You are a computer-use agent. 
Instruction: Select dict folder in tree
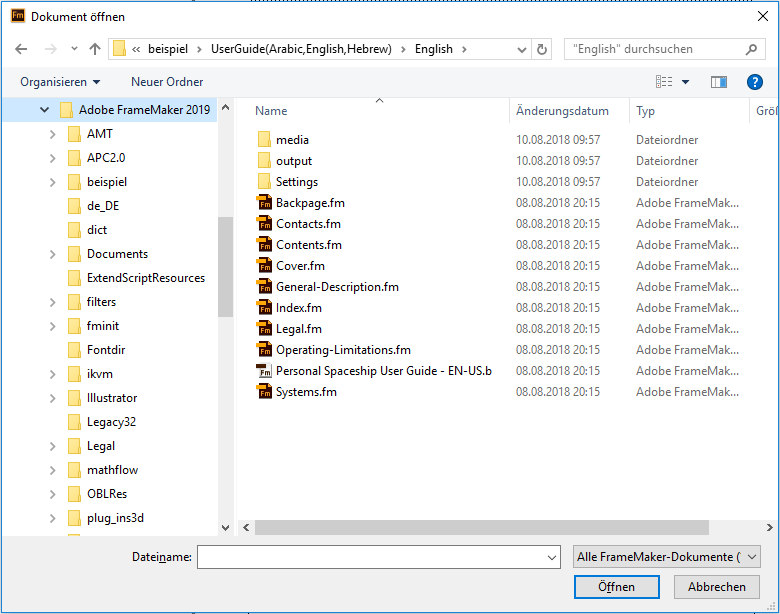pos(97,230)
